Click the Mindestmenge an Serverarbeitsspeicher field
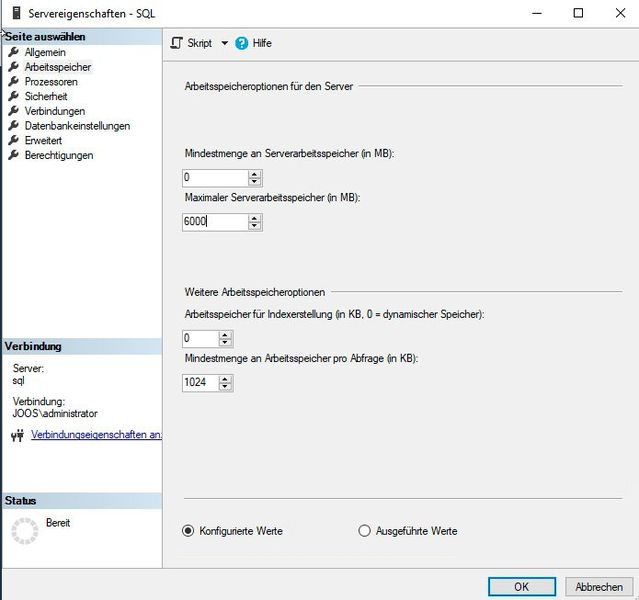This screenshot has width=639, height=600. [215, 178]
